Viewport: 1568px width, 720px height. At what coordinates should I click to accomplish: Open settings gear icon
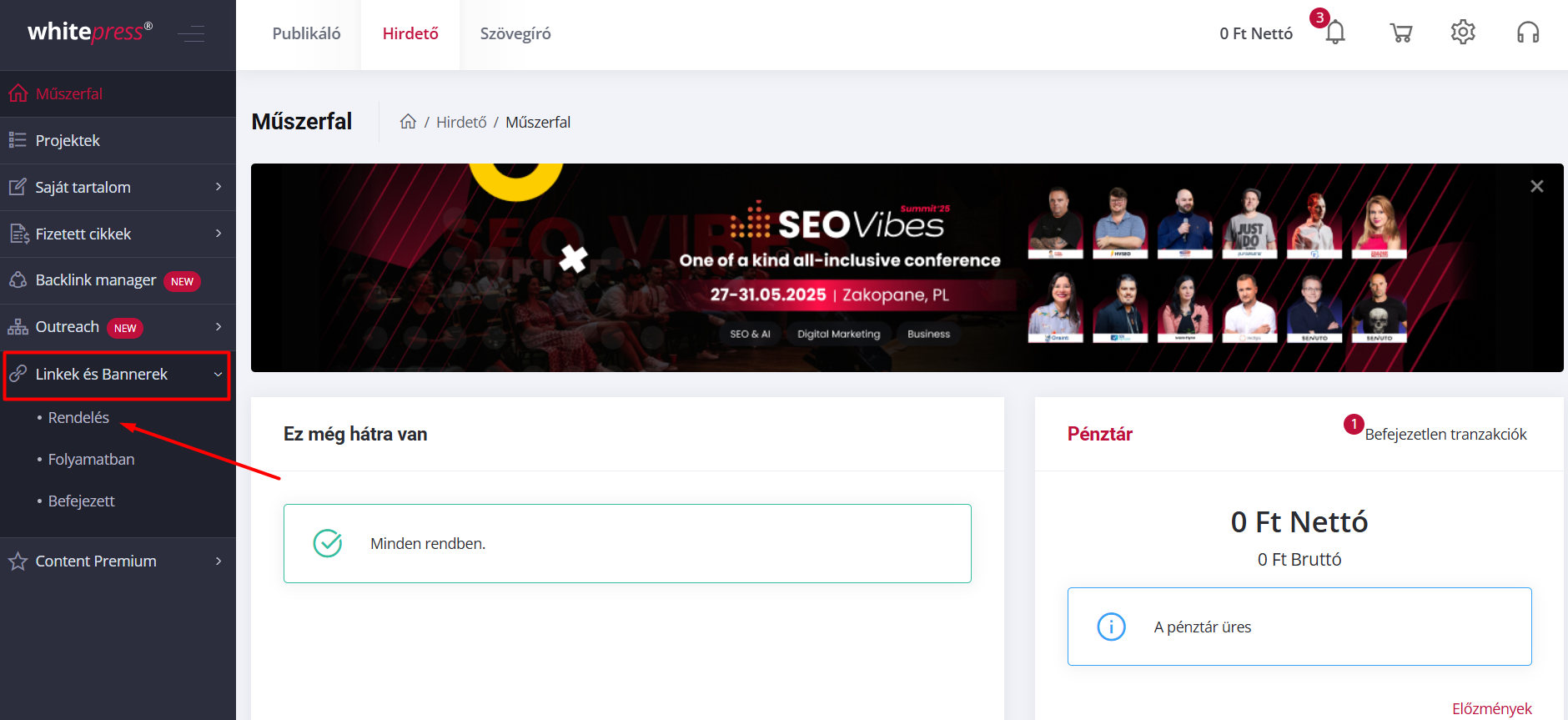tap(1463, 33)
